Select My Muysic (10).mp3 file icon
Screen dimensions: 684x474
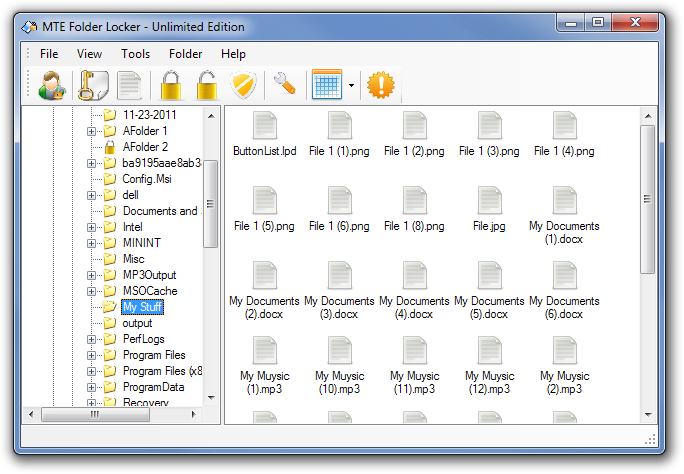[340, 351]
